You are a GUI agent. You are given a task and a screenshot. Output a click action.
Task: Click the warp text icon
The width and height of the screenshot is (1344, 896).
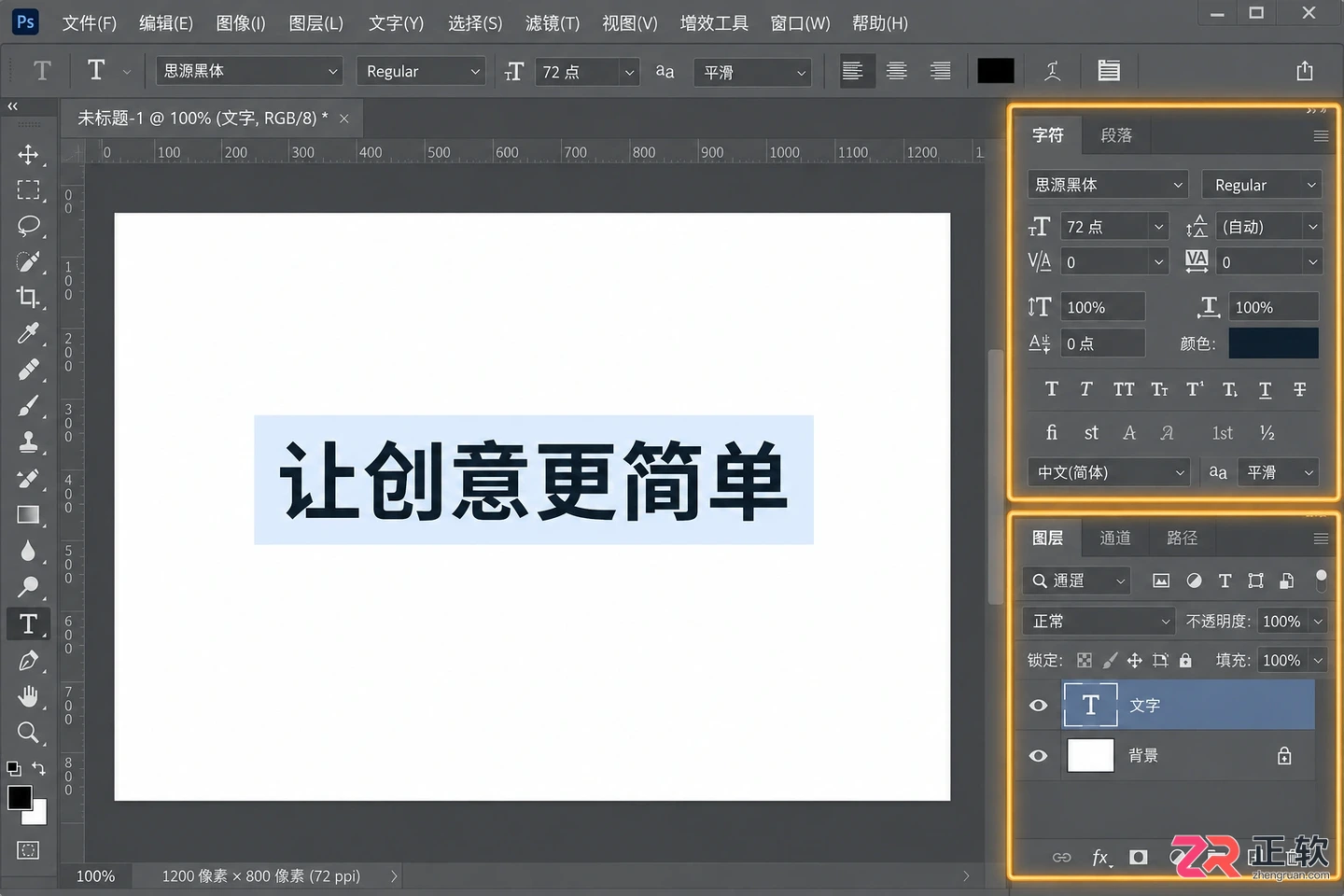point(1053,71)
